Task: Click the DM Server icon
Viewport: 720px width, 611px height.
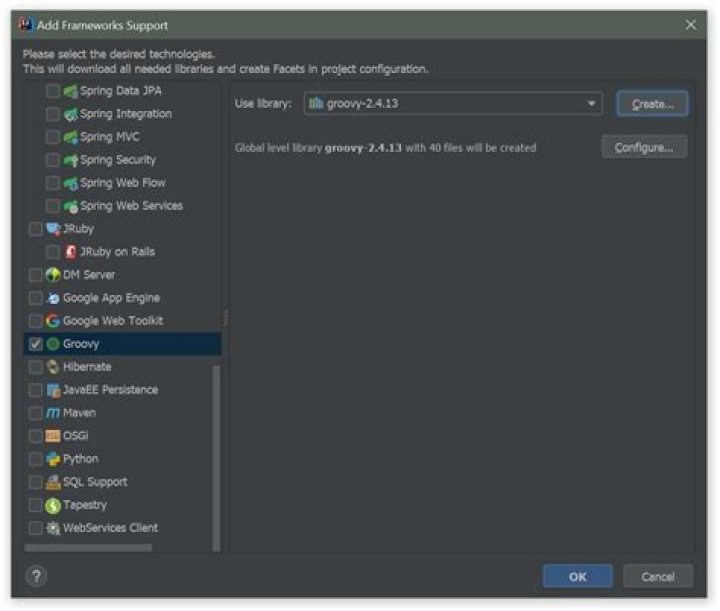Action: [x=53, y=275]
